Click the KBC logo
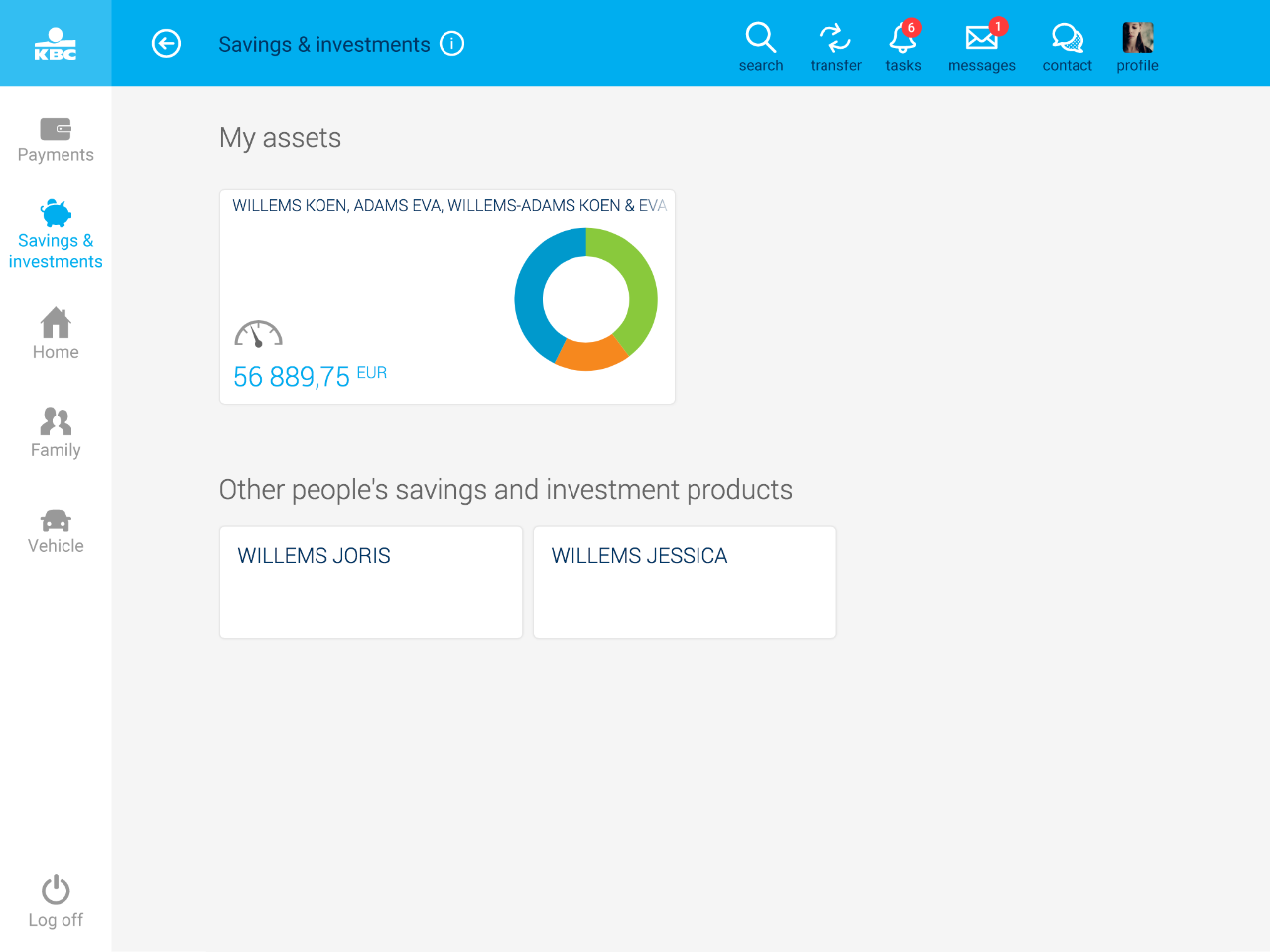 coord(56,44)
